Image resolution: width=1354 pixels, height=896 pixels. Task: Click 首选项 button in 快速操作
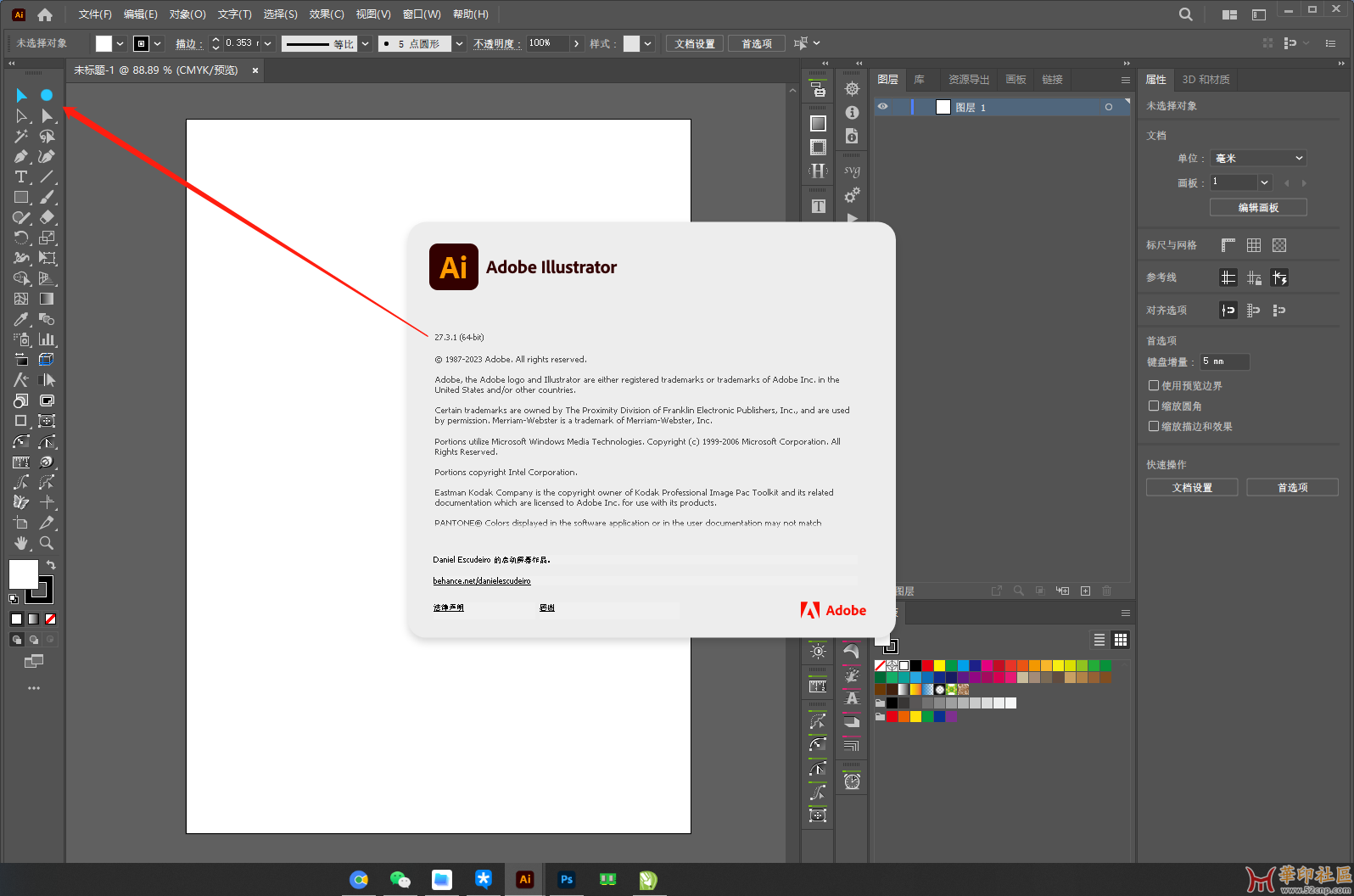click(1292, 487)
